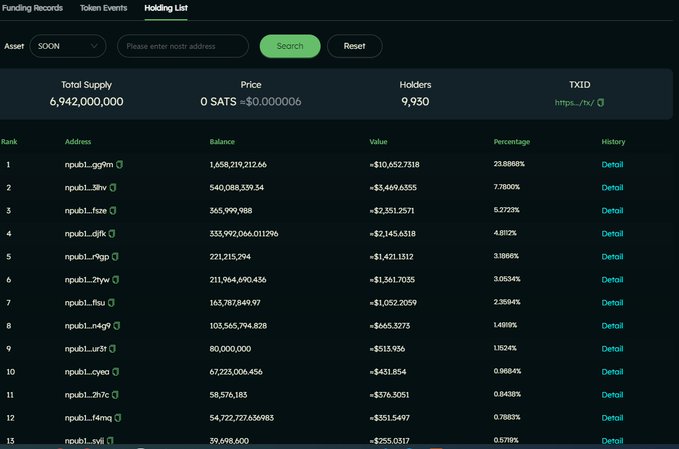This screenshot has width=679, height=449.
Task: Copy address npub1...f4mq
Action: tap(118, 418)
